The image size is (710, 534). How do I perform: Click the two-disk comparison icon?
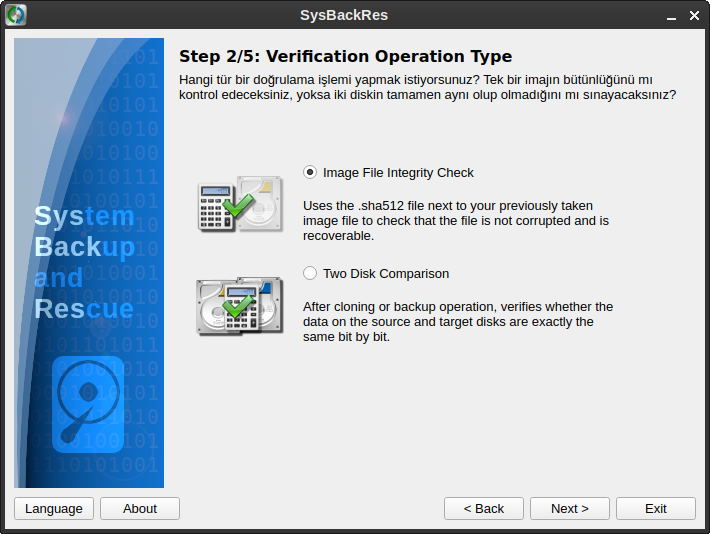tap(234, 305)
